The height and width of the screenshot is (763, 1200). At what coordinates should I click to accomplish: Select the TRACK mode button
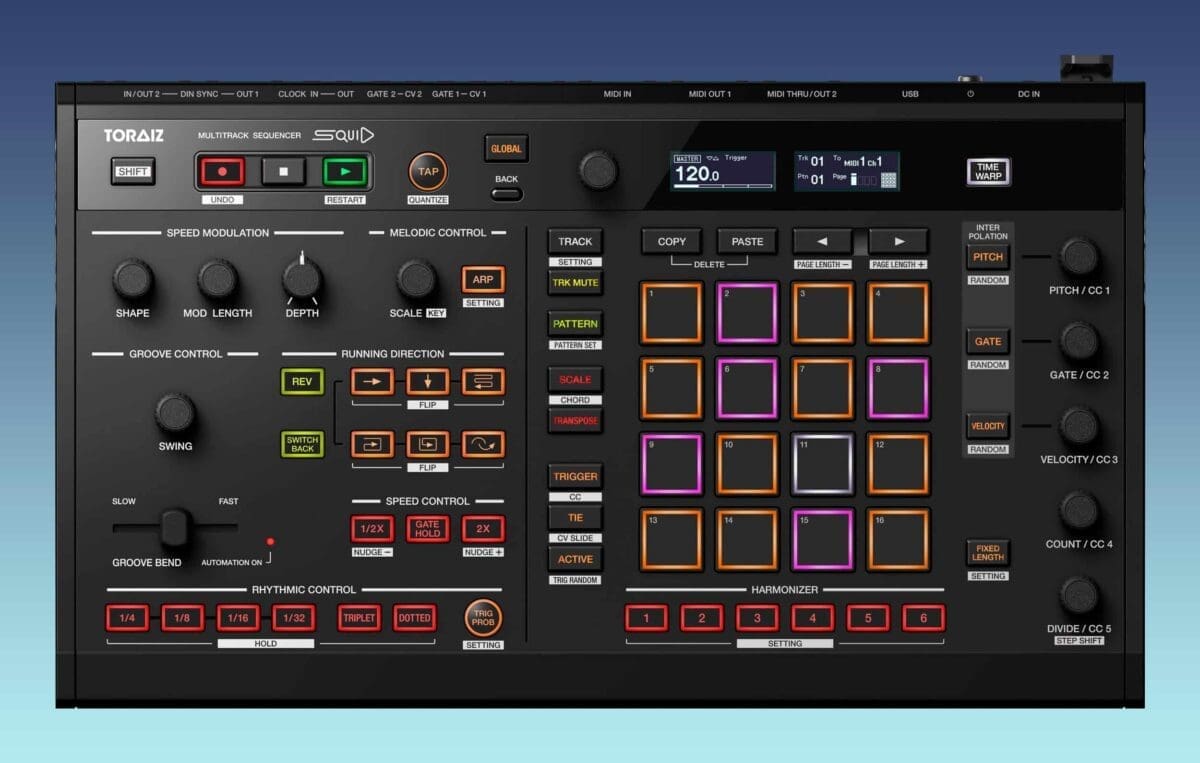(575, 241)
